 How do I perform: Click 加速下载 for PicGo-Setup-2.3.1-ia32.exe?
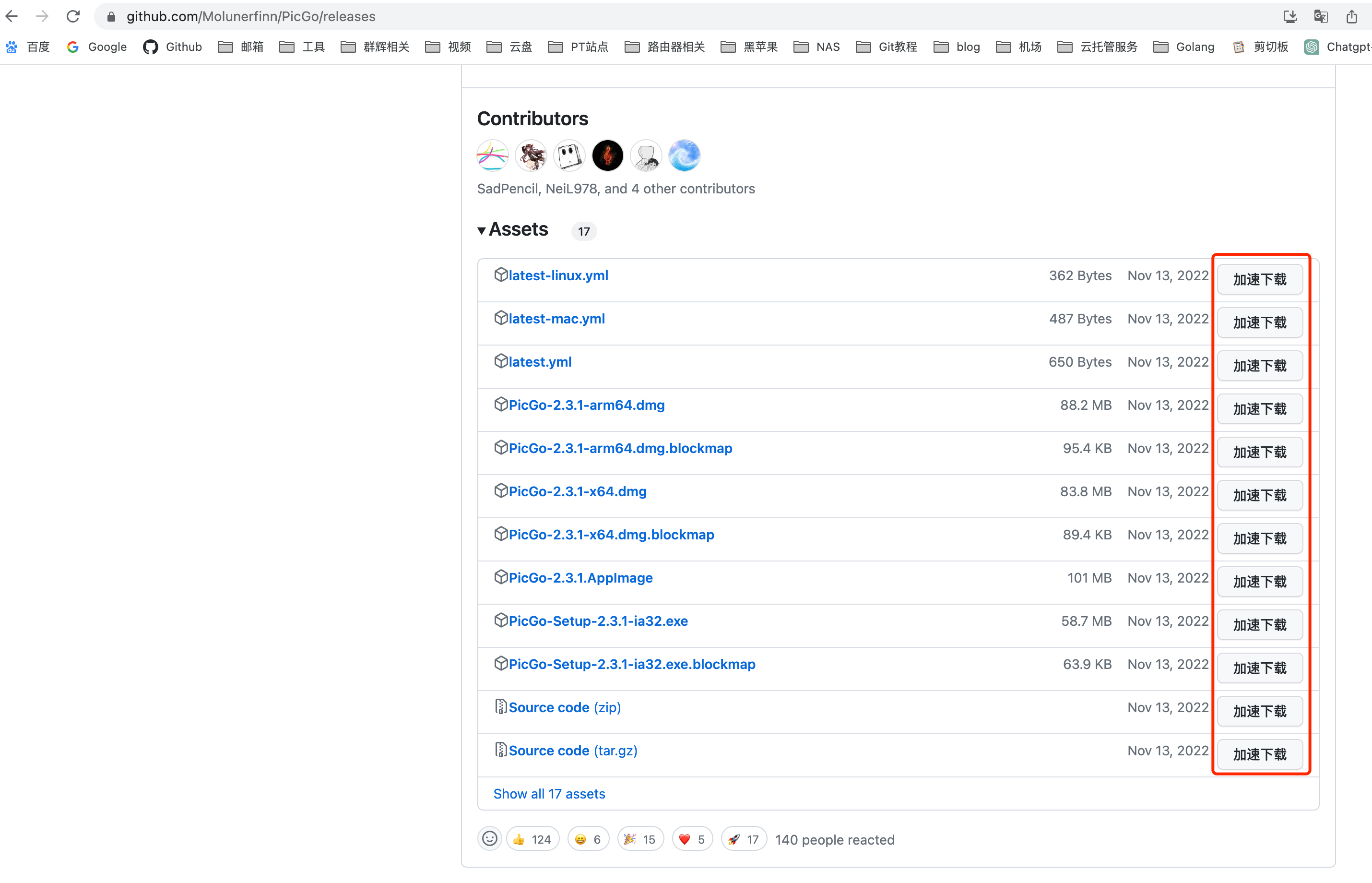coord(1260,624)
